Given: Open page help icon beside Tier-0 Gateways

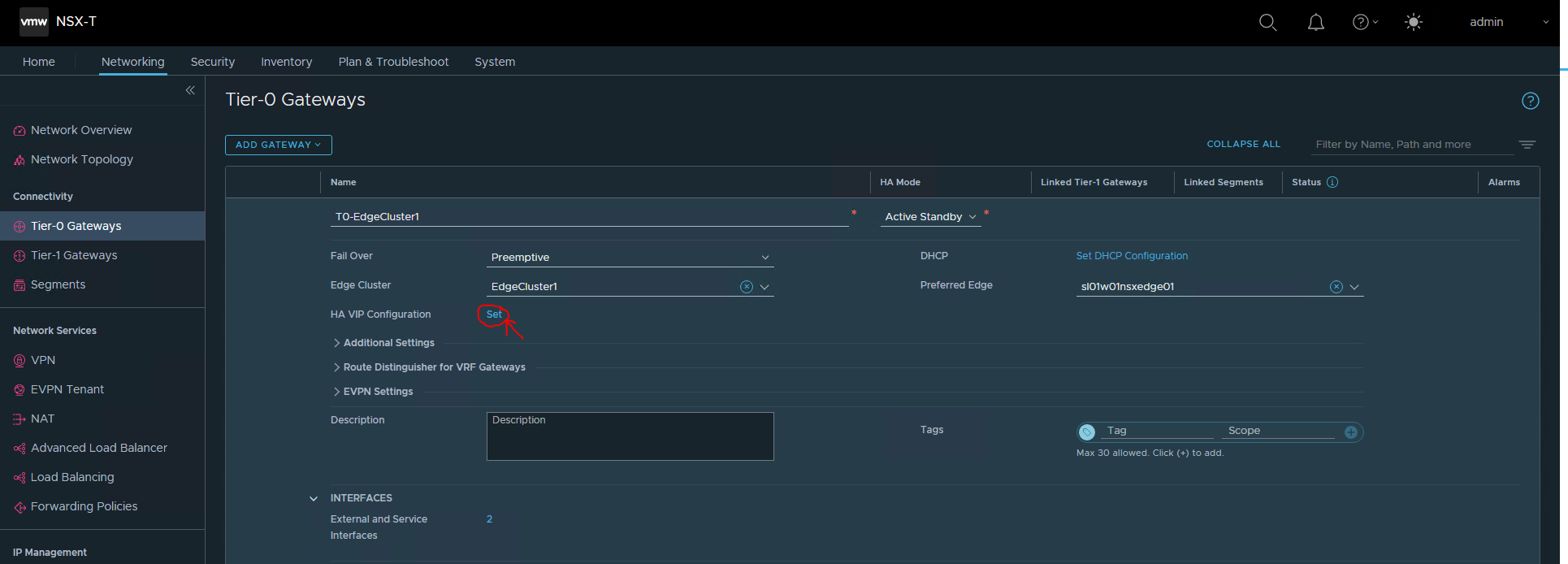Looking at the screenshot, I should pyautogui.click(x=1531, y=101).
